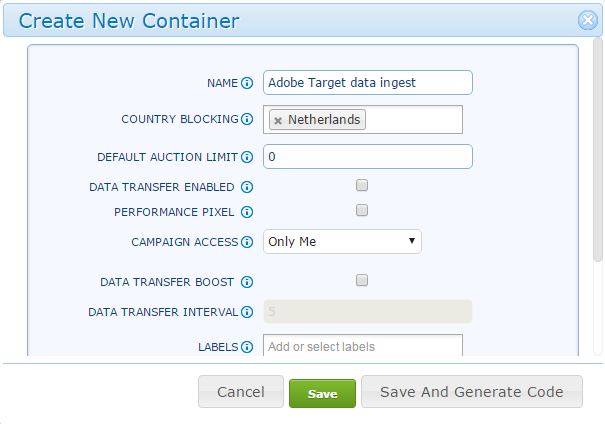This screenshot has width=605, height=424.
Task: Click the green Save button
Action: click(x=322, y=393)
